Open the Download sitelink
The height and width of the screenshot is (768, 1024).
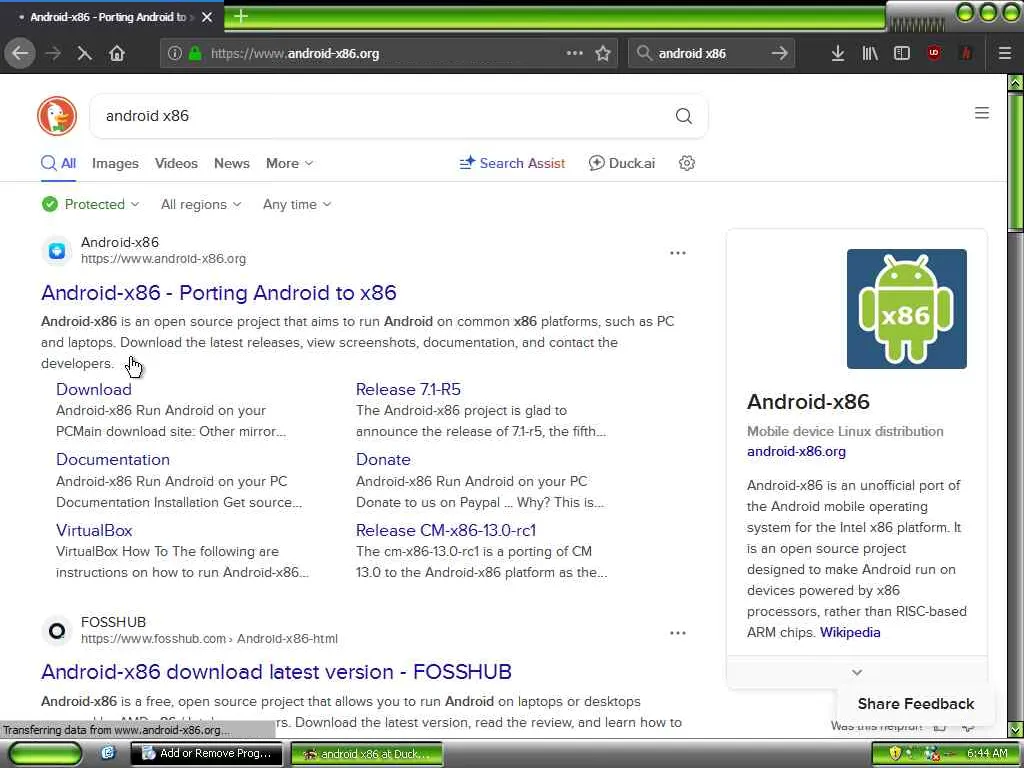click(94, 389)
